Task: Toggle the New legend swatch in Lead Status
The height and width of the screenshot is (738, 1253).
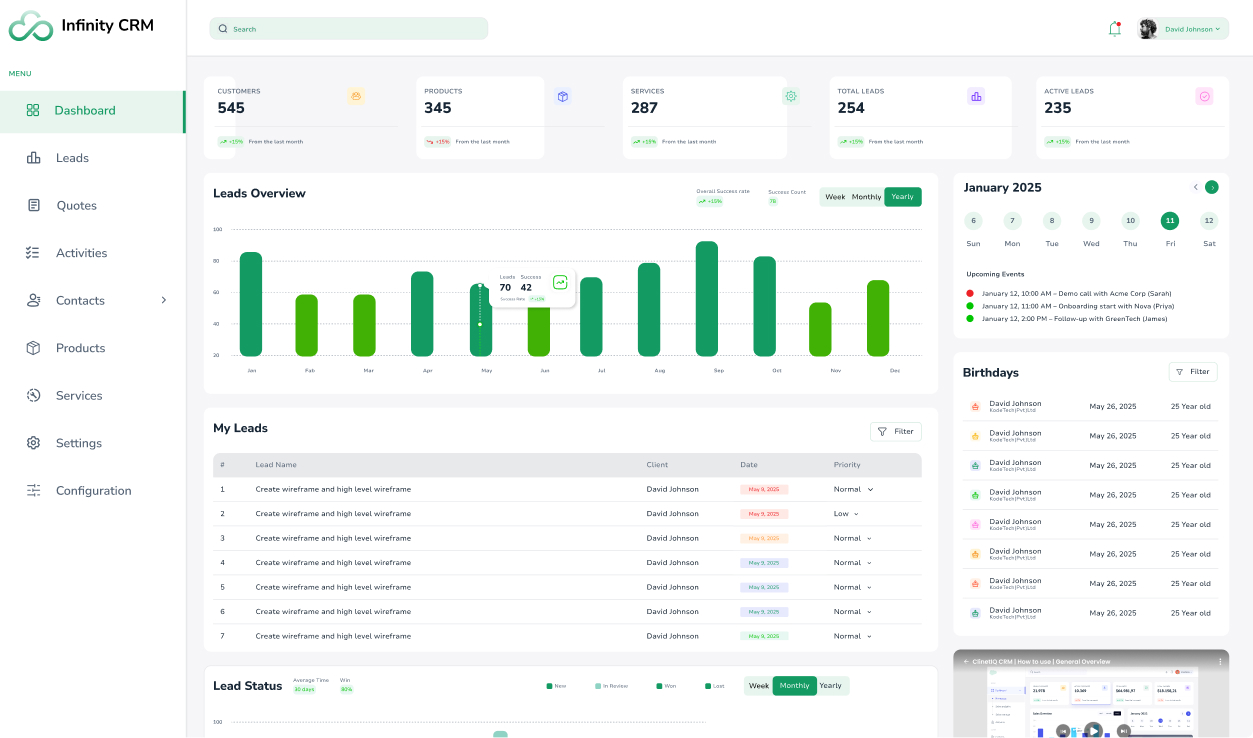Action: [x=550, y=686]
